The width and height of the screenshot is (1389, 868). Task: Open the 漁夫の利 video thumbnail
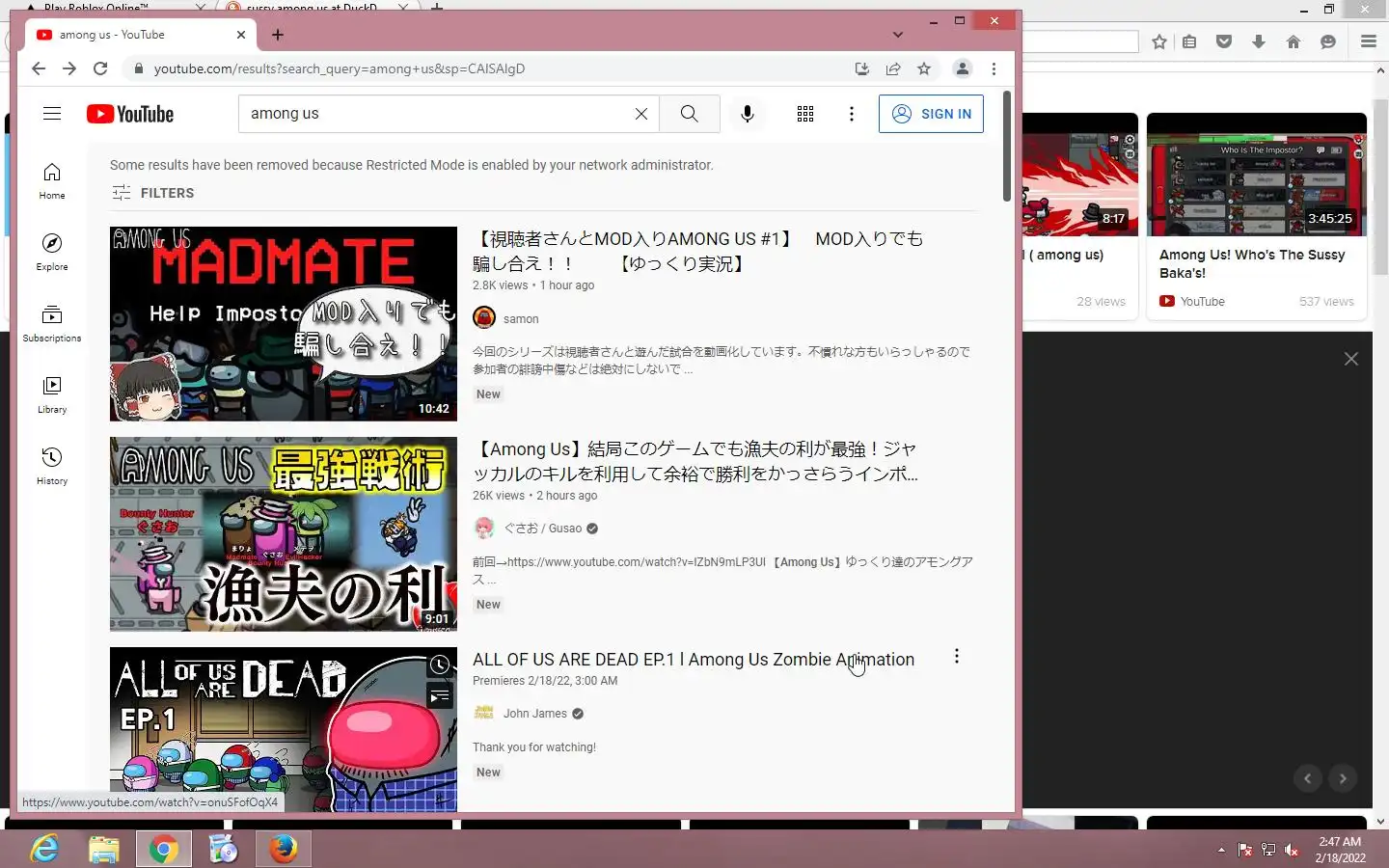(x=284, y=534)
